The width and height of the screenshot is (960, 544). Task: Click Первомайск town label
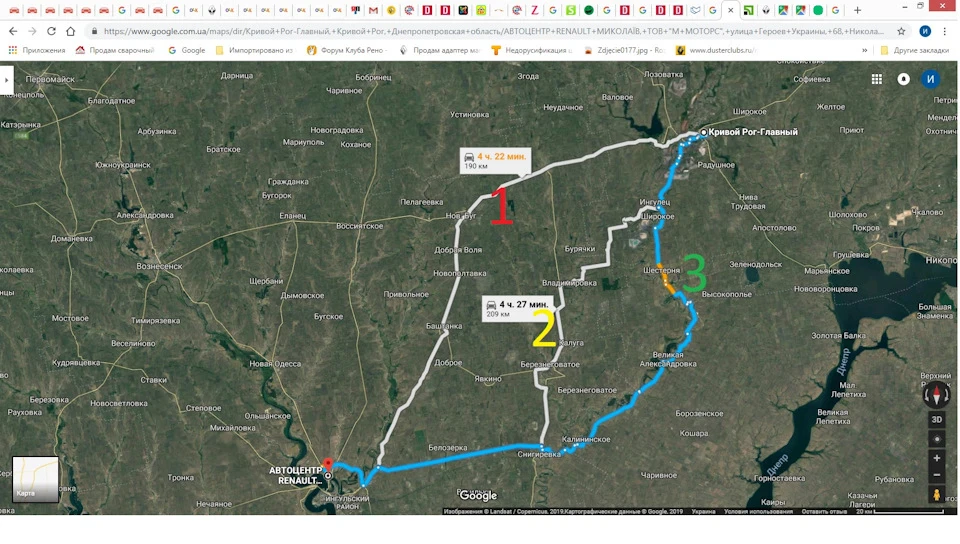coord(50,79)
